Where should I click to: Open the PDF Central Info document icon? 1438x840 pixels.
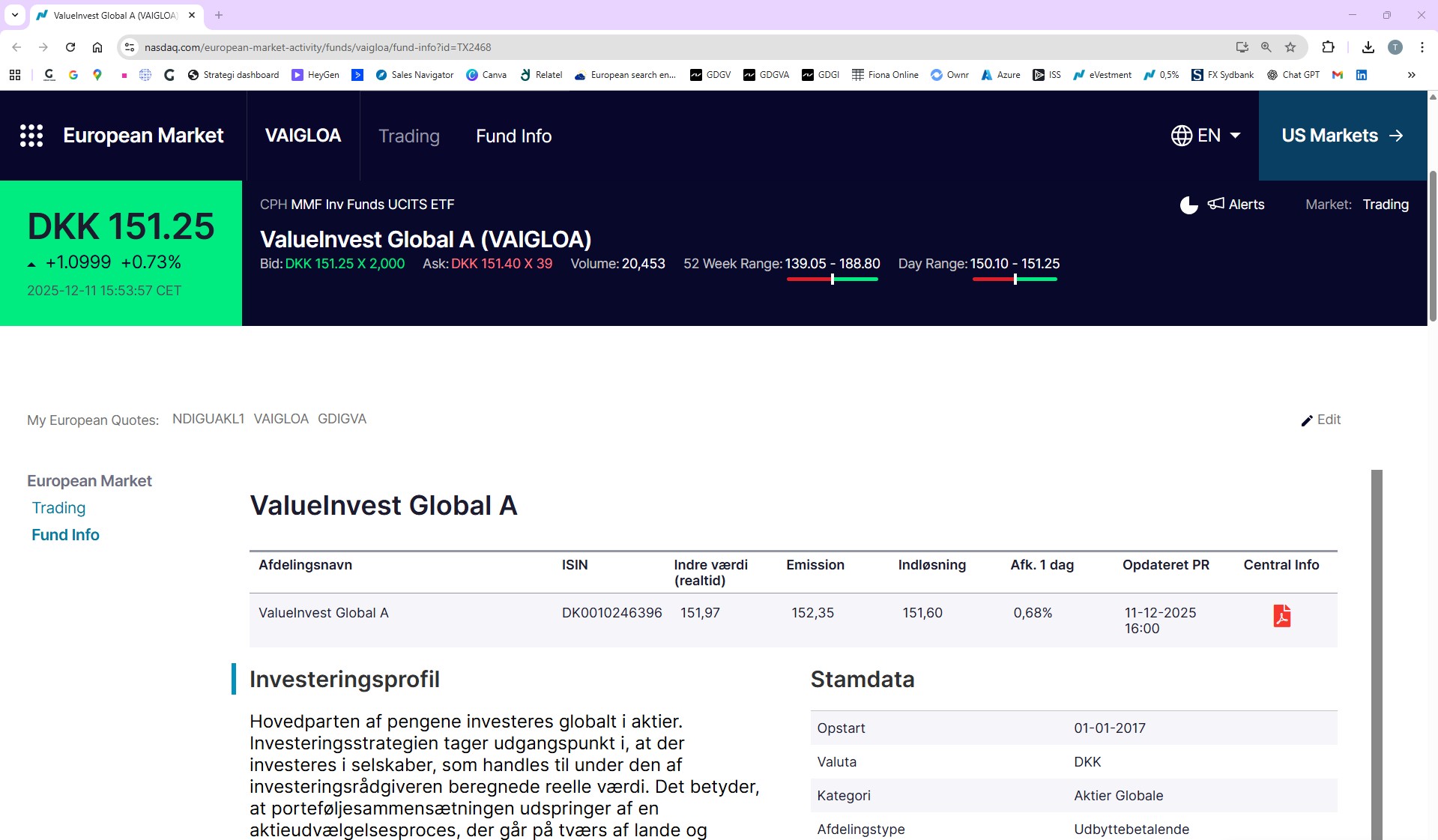pyautogui.click(x=1281, y=616)
